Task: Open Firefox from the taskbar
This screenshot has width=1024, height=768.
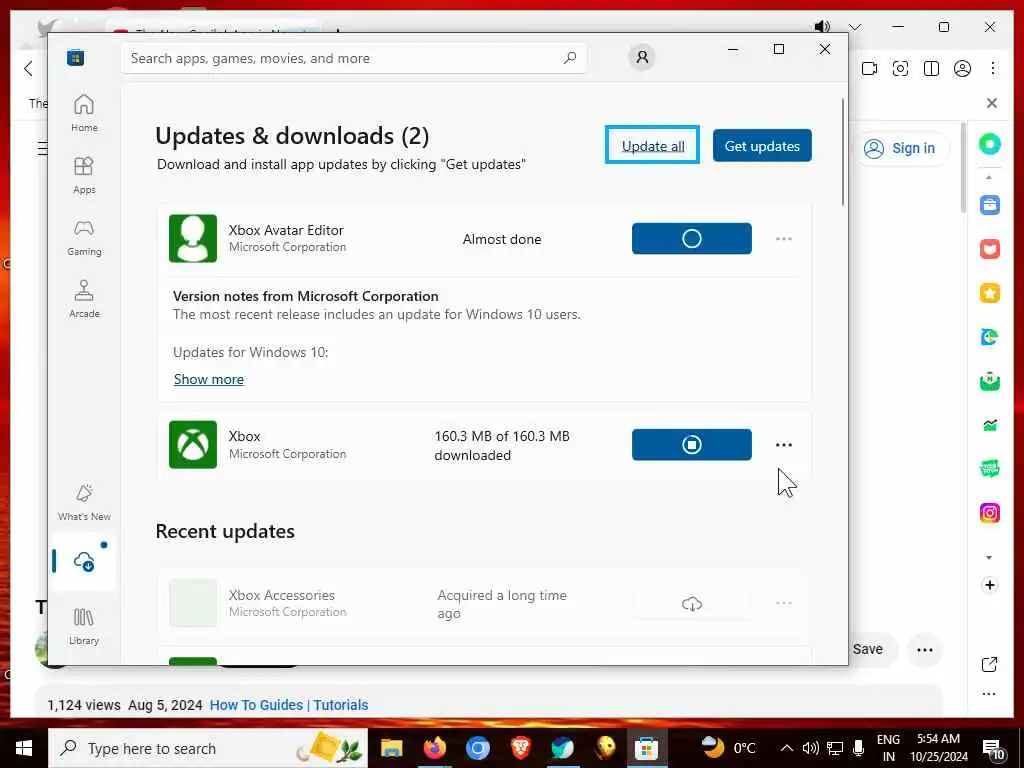Action: [x=434, y=748]
